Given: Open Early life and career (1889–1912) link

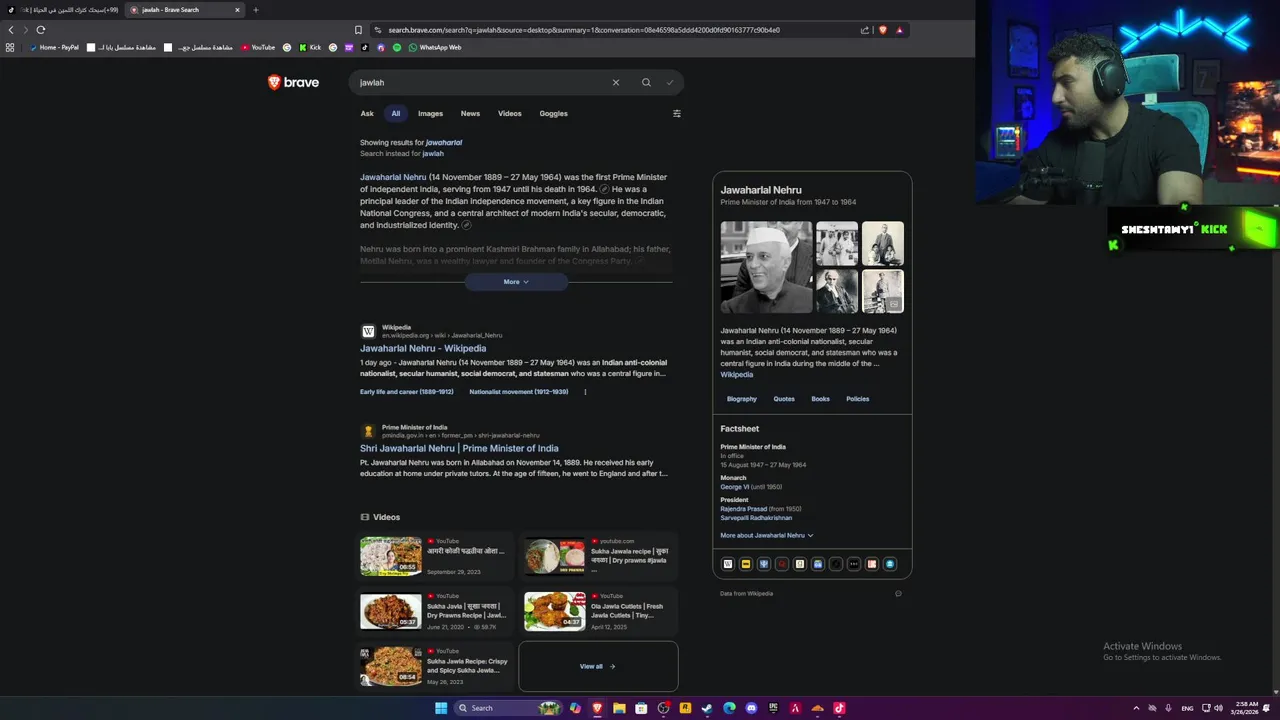Looking at the screenshot, I should coord(407,392).
